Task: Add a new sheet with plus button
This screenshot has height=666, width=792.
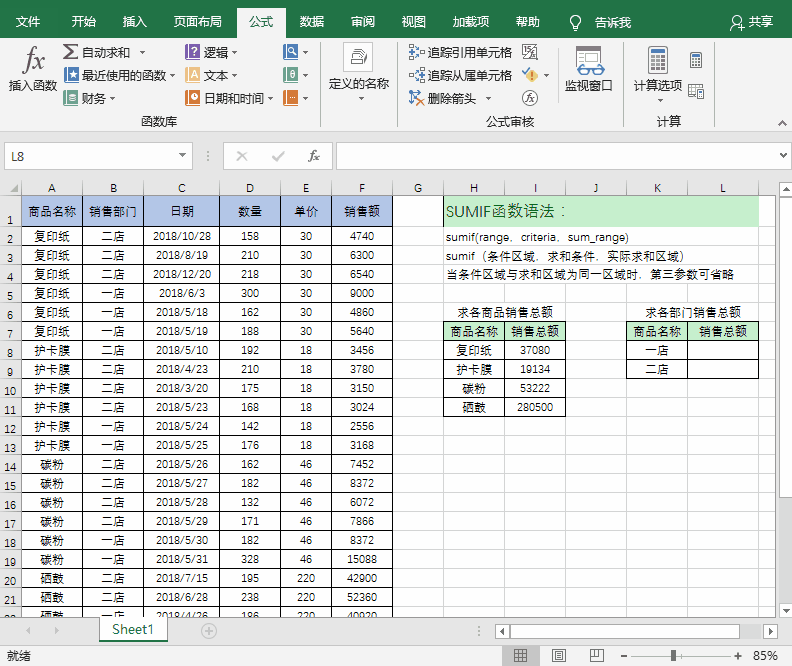Action: (x=209, y=631)
